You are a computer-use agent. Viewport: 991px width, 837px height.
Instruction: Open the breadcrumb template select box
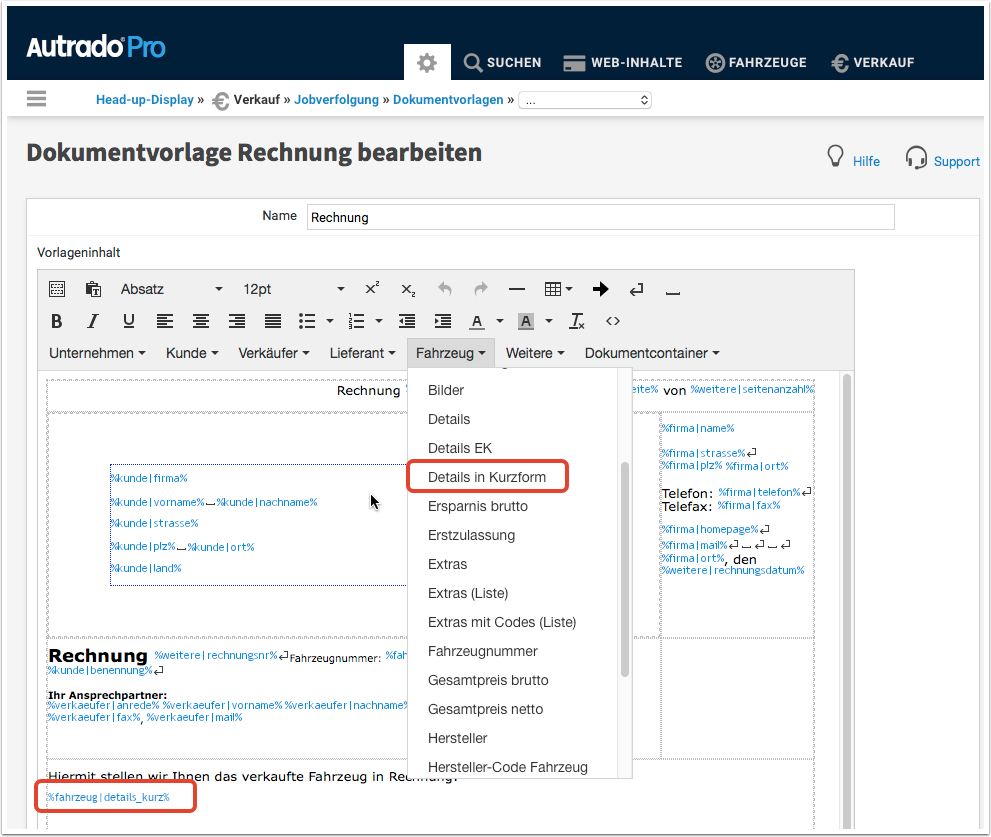585,100
